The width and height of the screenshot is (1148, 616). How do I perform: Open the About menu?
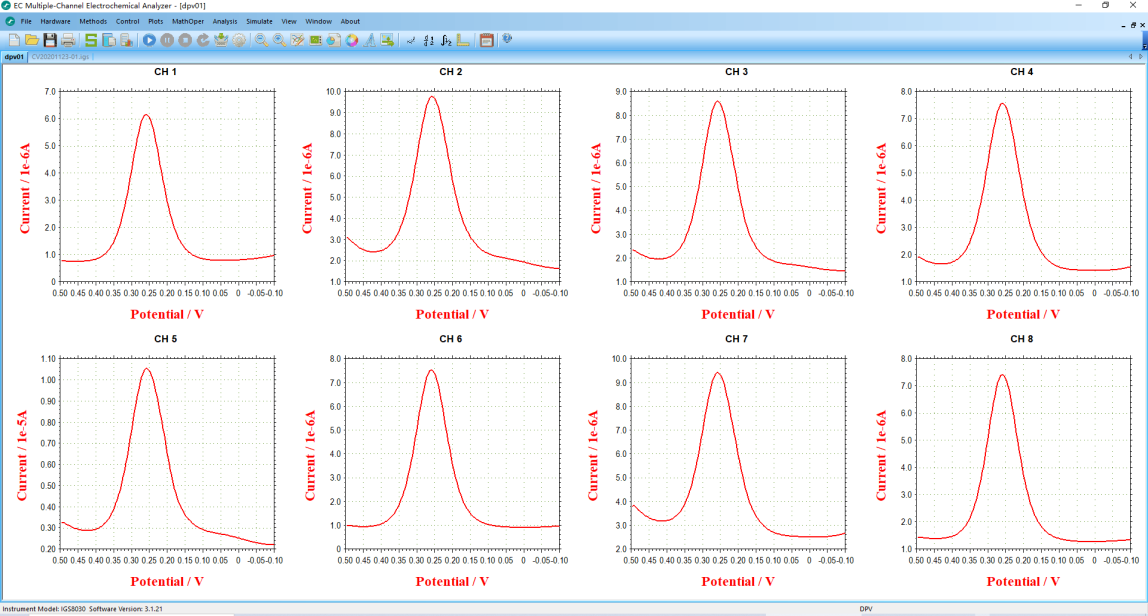click(x=350, y=22)
